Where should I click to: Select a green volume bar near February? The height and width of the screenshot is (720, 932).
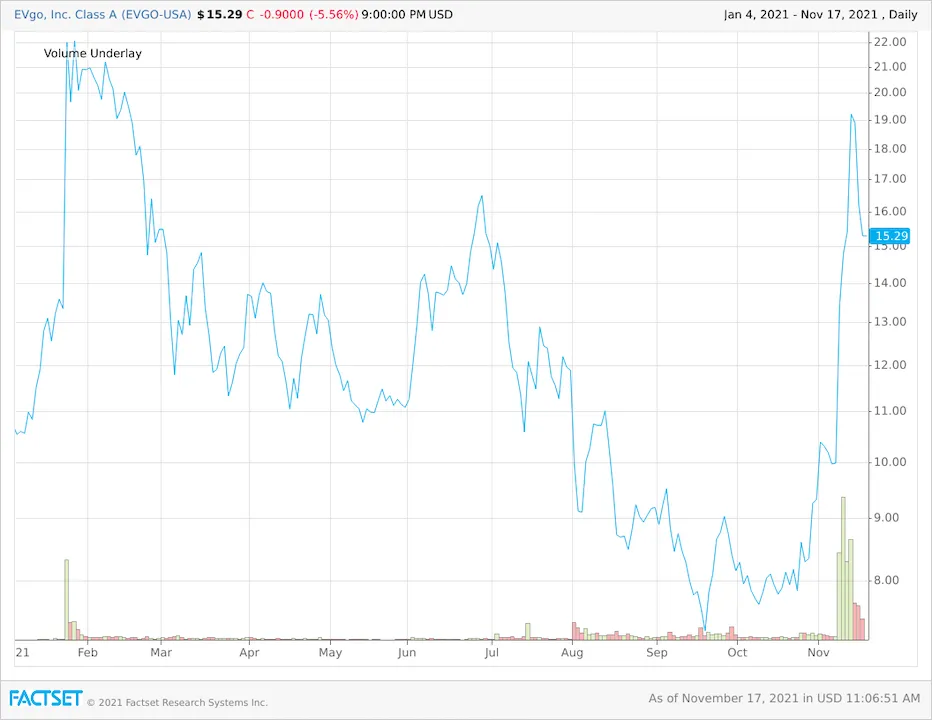pyautogui.click(x=64, y=595)
